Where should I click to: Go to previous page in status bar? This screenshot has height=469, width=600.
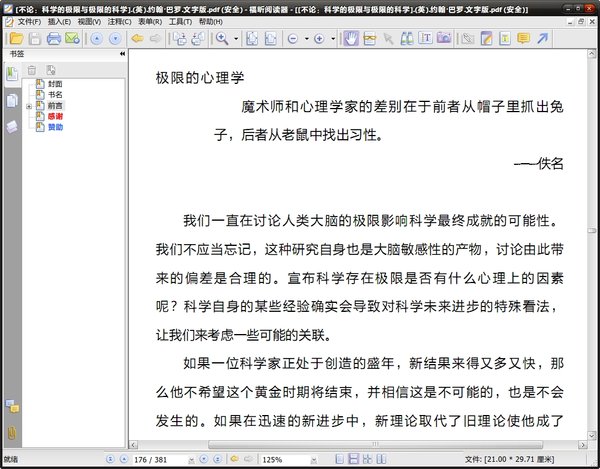click(124, 459)
